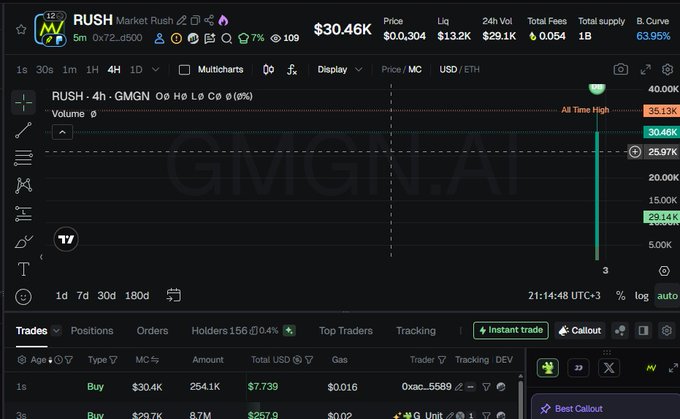Viewport: 680px width, 419px height.
Task: Select the pattern drawing tool
Action: click(x=23, y=186)
